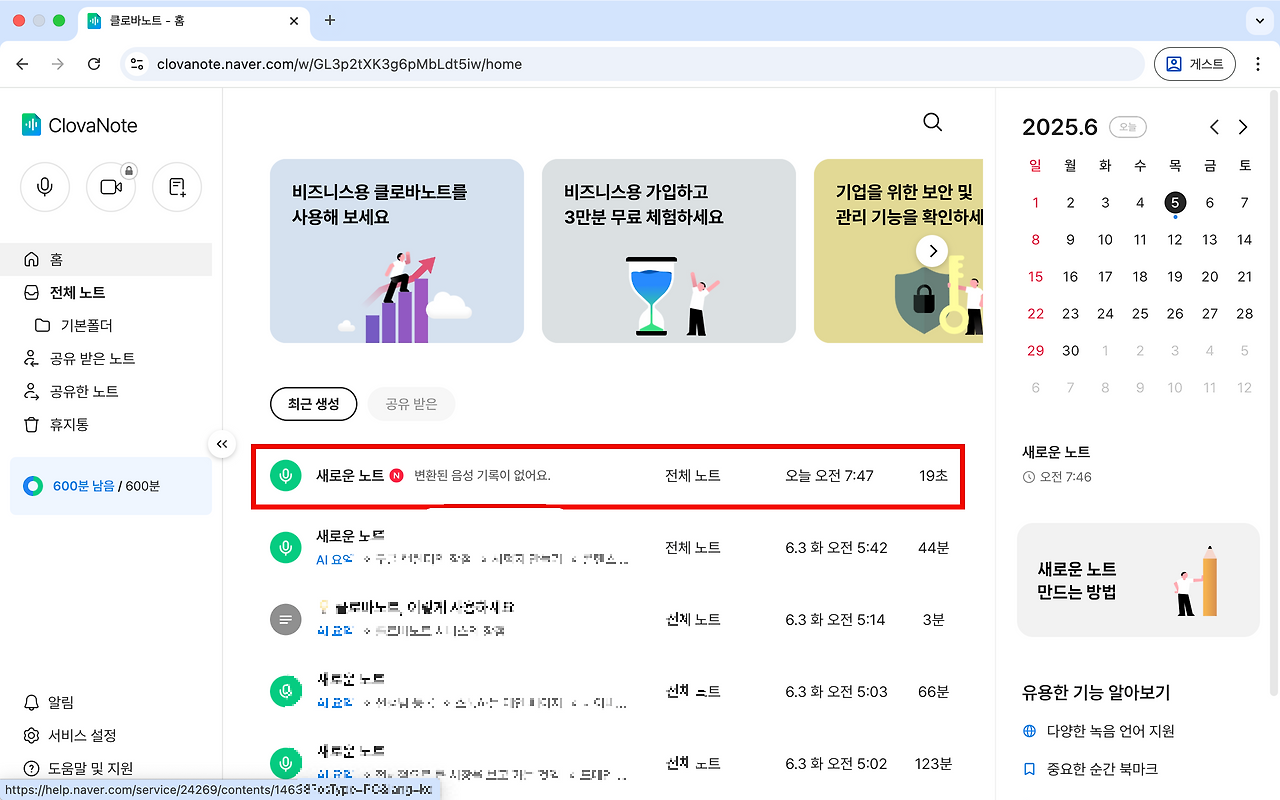The width and height of the screenshot is (1280, 800).
Task: Open the 홈 menu in sidebar
Action: click(106, 259)
